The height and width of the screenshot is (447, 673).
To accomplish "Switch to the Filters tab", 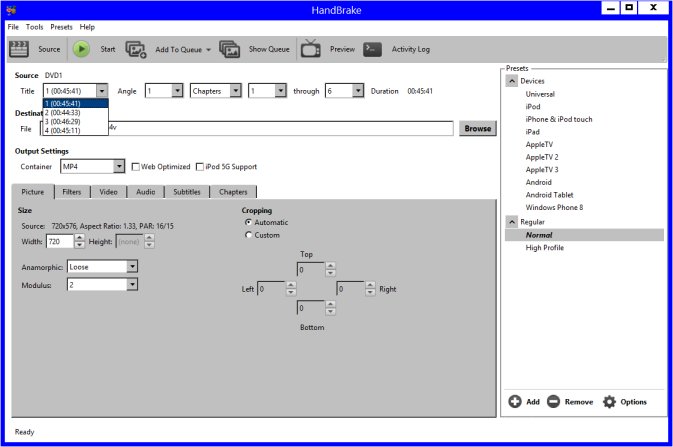I will (72, 192).
